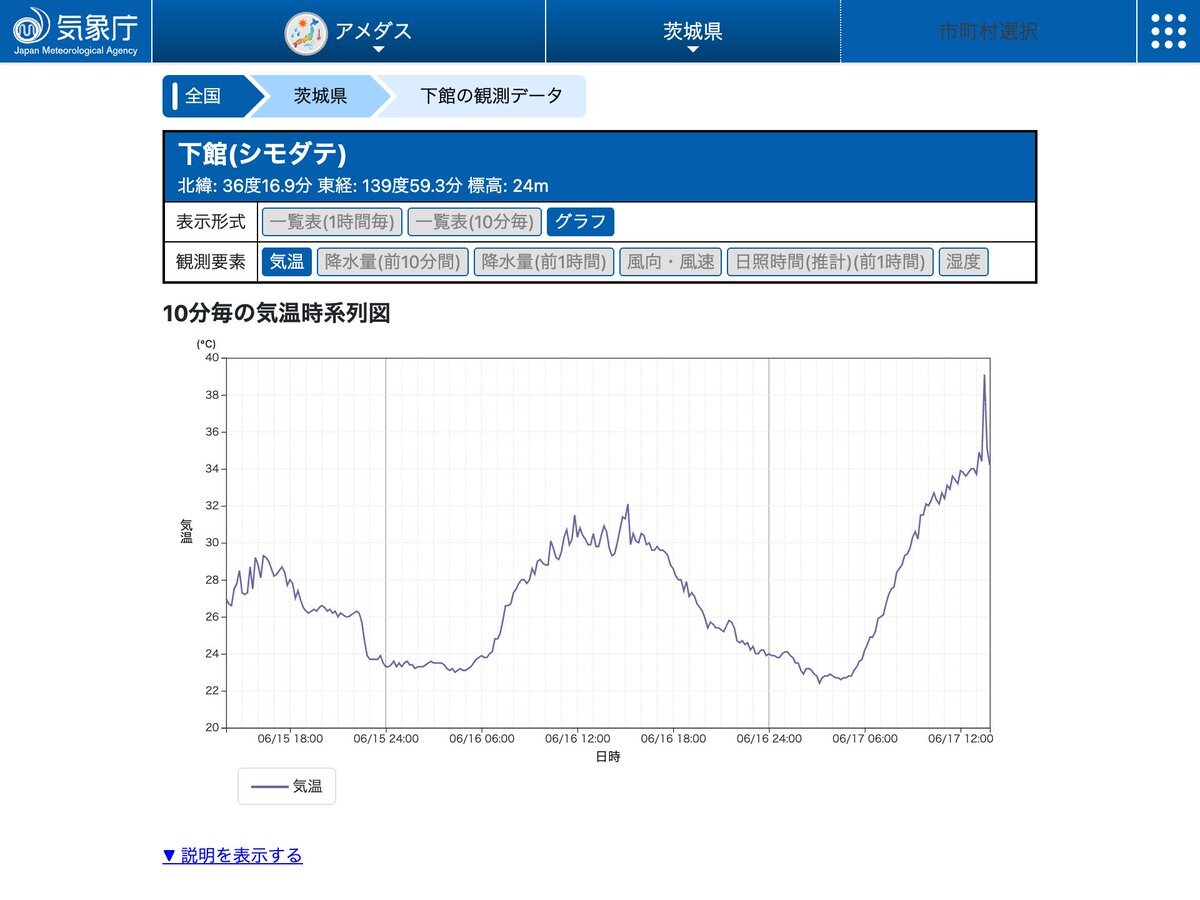Open the 市町村選択 selector

[988, 31]
